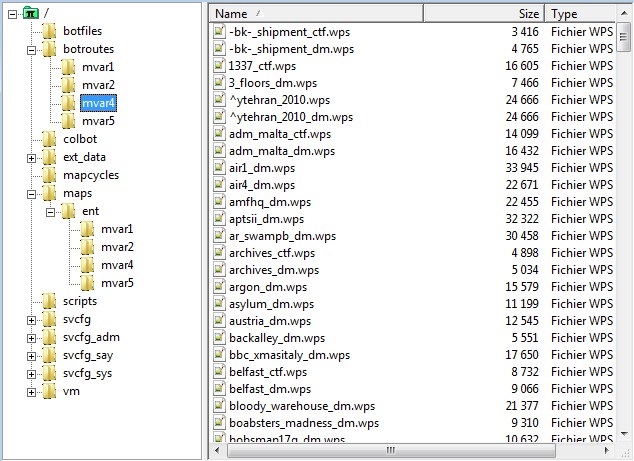This screenshot has width=634, height=461.
Task: Click the root directory drive icon
Action: (32, 13)
